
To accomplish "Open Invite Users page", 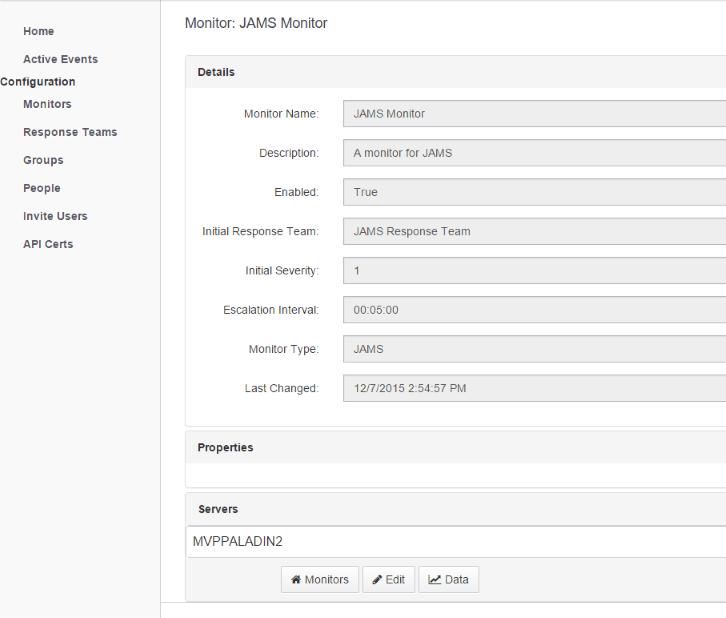I will tap(55, 216).
